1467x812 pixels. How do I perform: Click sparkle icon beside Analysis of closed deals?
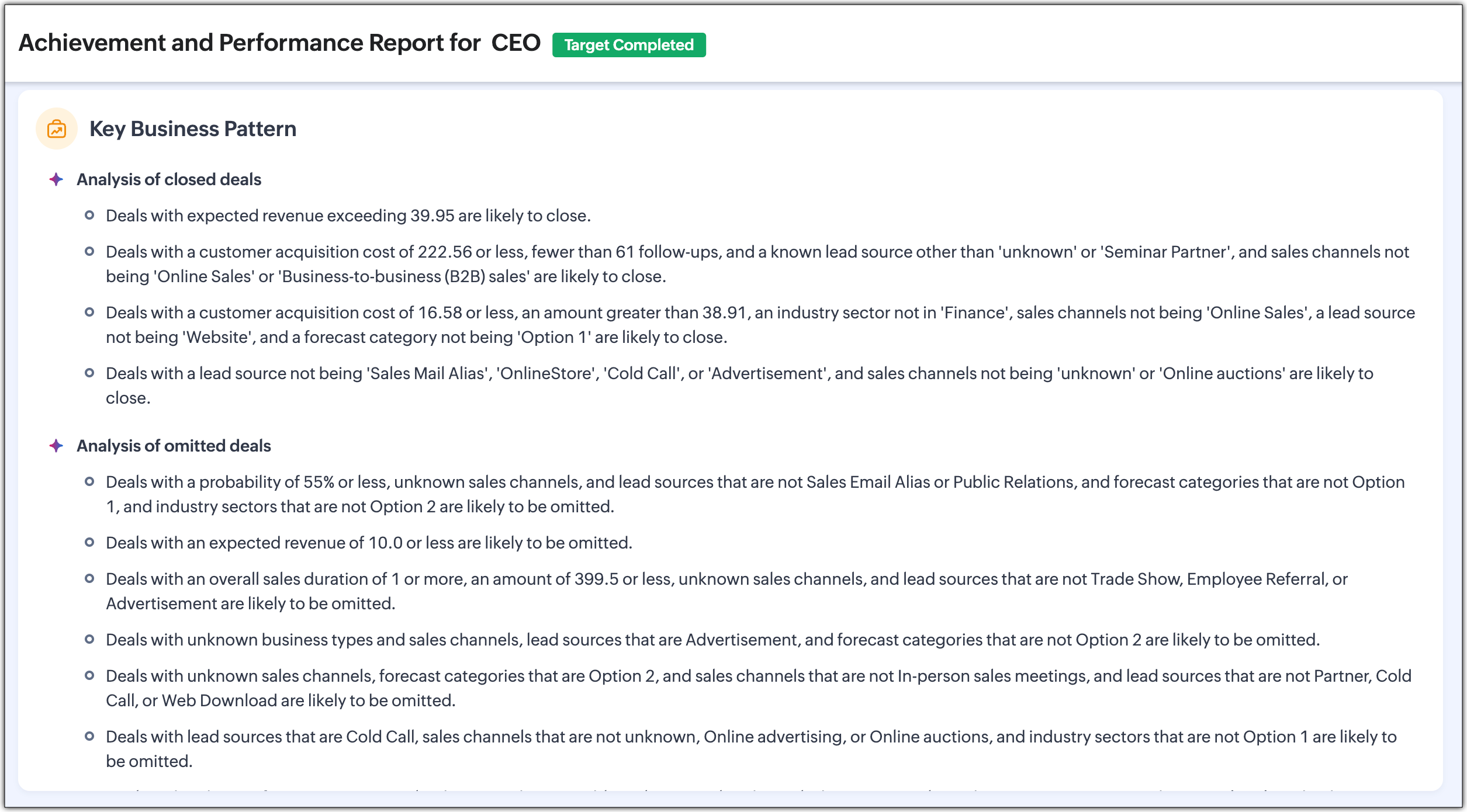(x=56, y=179)
